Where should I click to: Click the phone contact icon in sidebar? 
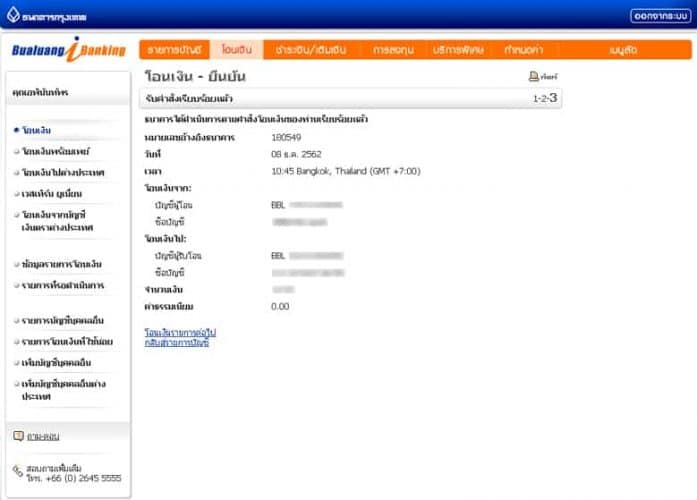tap(18, 471)
